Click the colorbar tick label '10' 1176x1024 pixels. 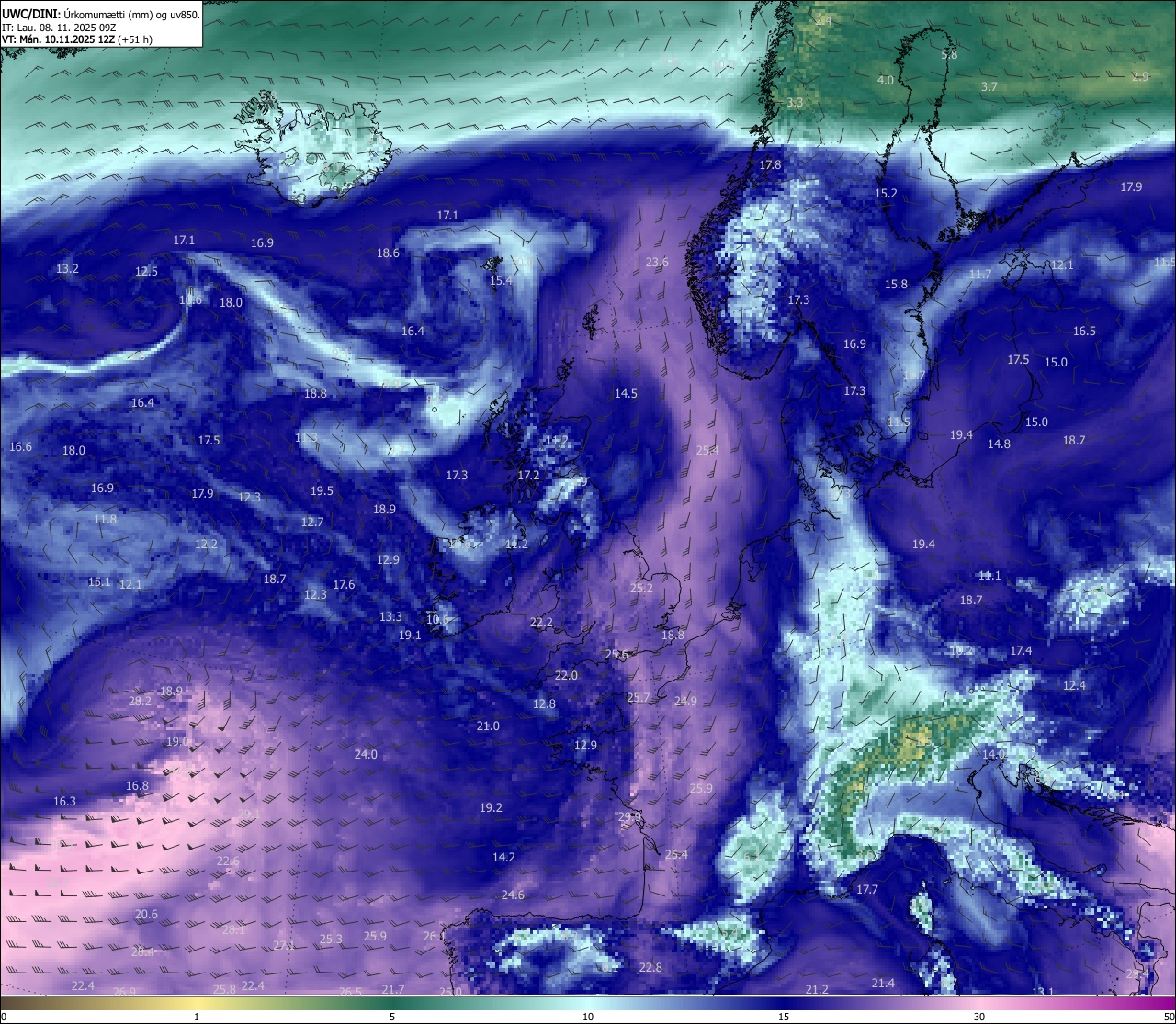pyautogui.click(x=588, y=1017)
